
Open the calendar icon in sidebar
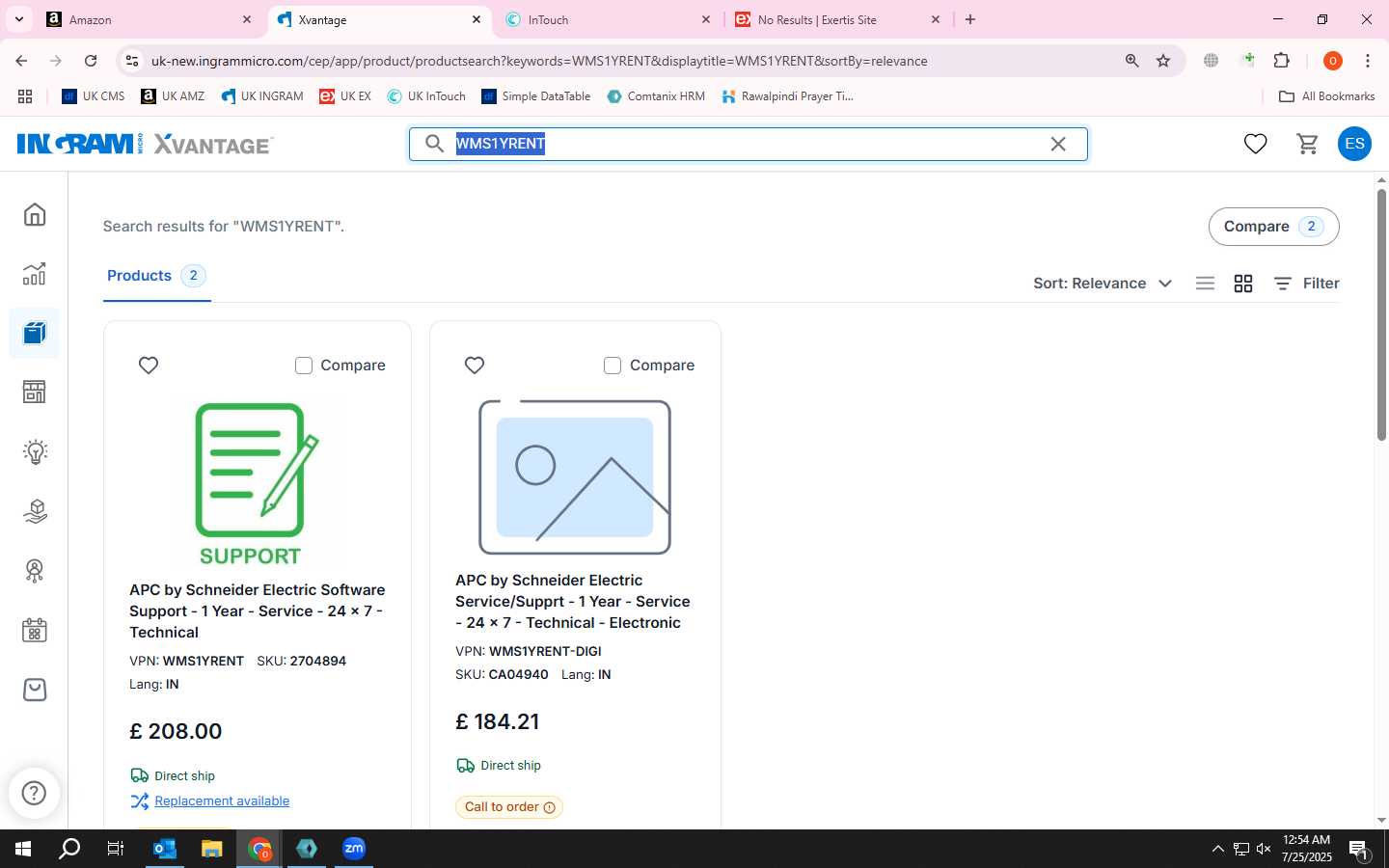coord(35,631)
